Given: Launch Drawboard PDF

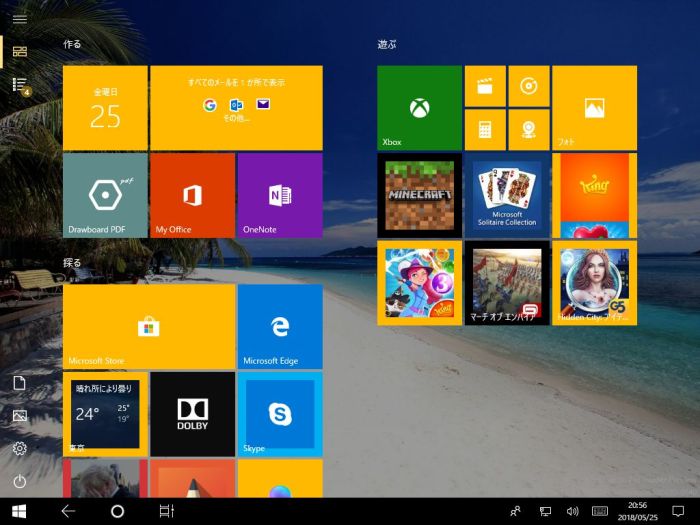Looking at the screenshot, I should (x=105, y=195).
